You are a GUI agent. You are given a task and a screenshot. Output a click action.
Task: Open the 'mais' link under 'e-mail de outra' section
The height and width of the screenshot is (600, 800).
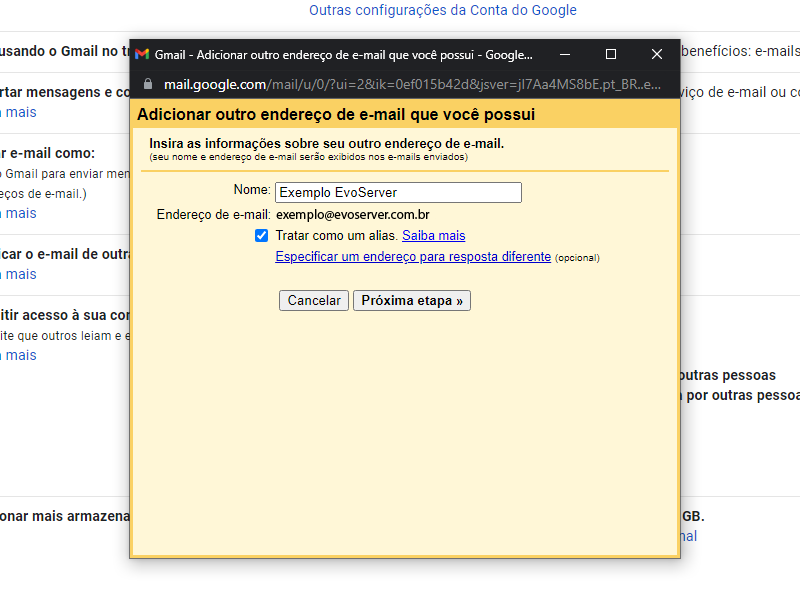(21, 274)
